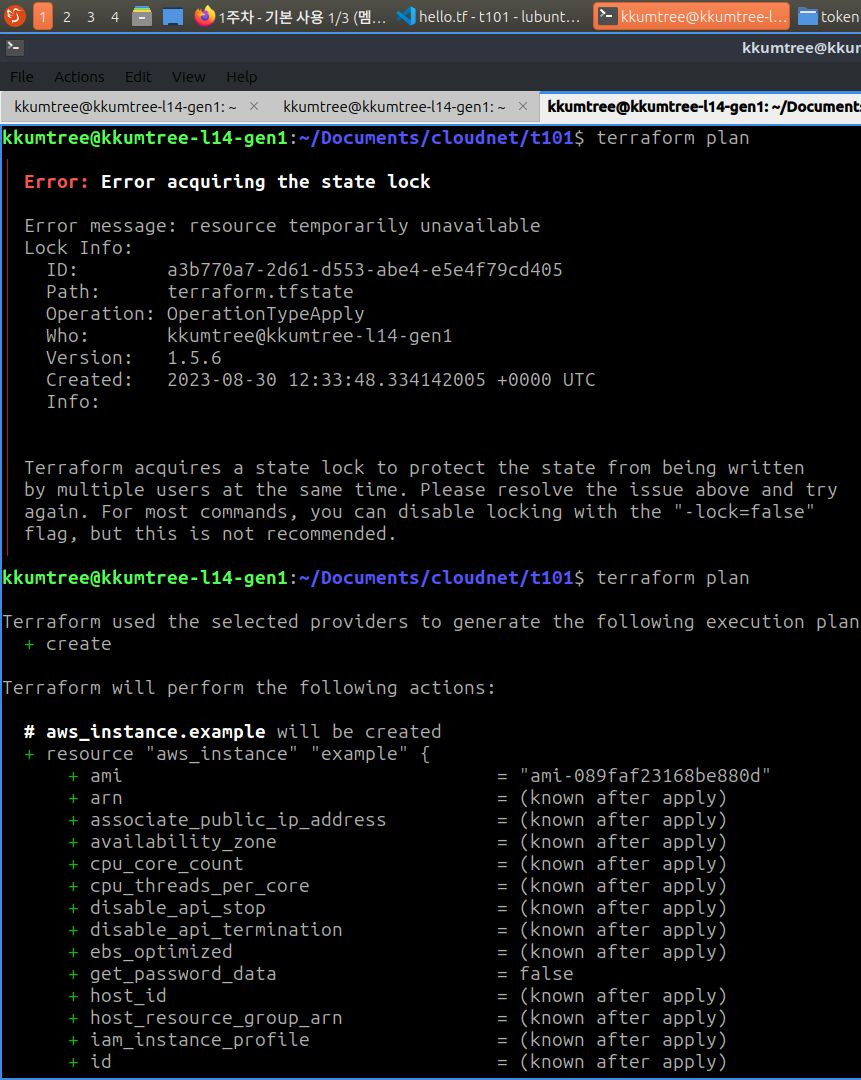Click the created timestamp 2023-08-30 12:33:48
This screenshot has width=861, height=1080.
(326, 380)
